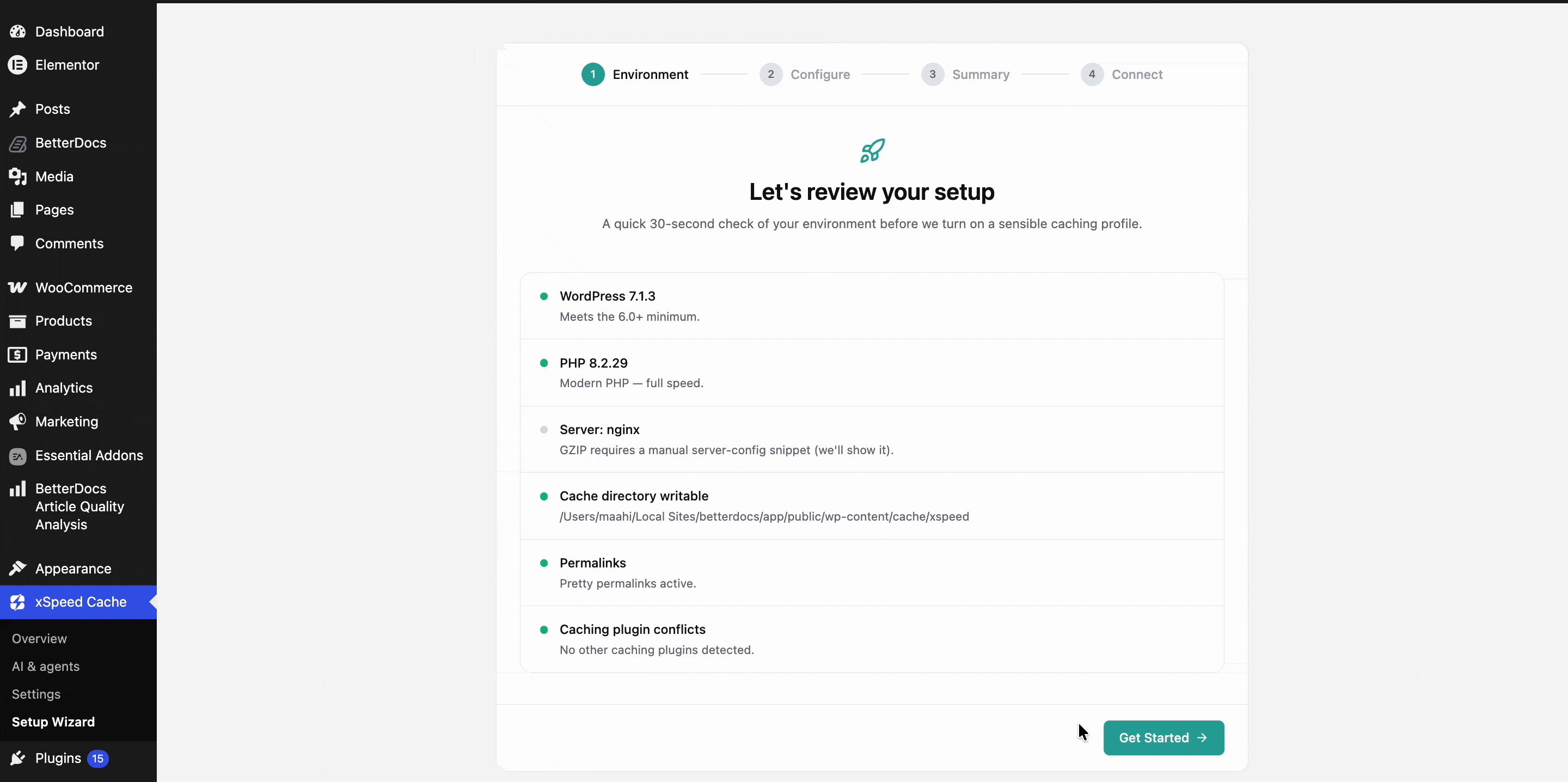This screenshot has height=782, width=1568.
Task: Click the Cache directory writable title
Action: pos(634,496)
